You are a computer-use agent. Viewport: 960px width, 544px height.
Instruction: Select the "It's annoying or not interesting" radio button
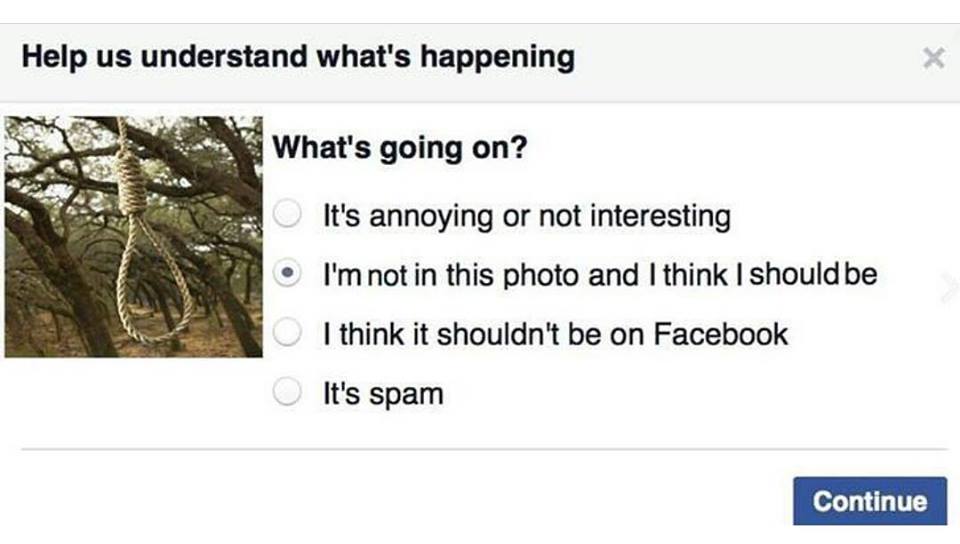point(287,214)
